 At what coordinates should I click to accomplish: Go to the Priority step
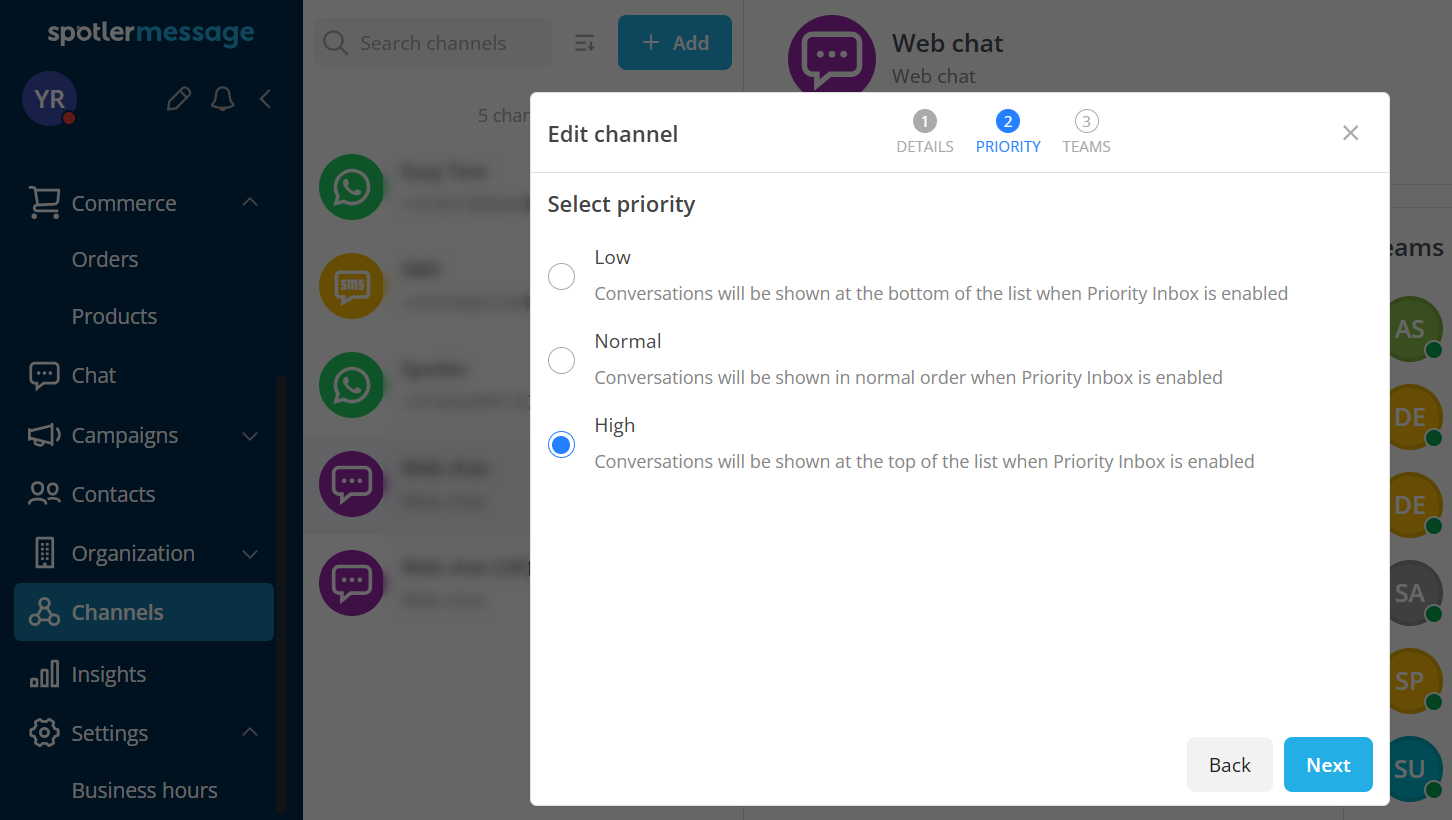1008,133
